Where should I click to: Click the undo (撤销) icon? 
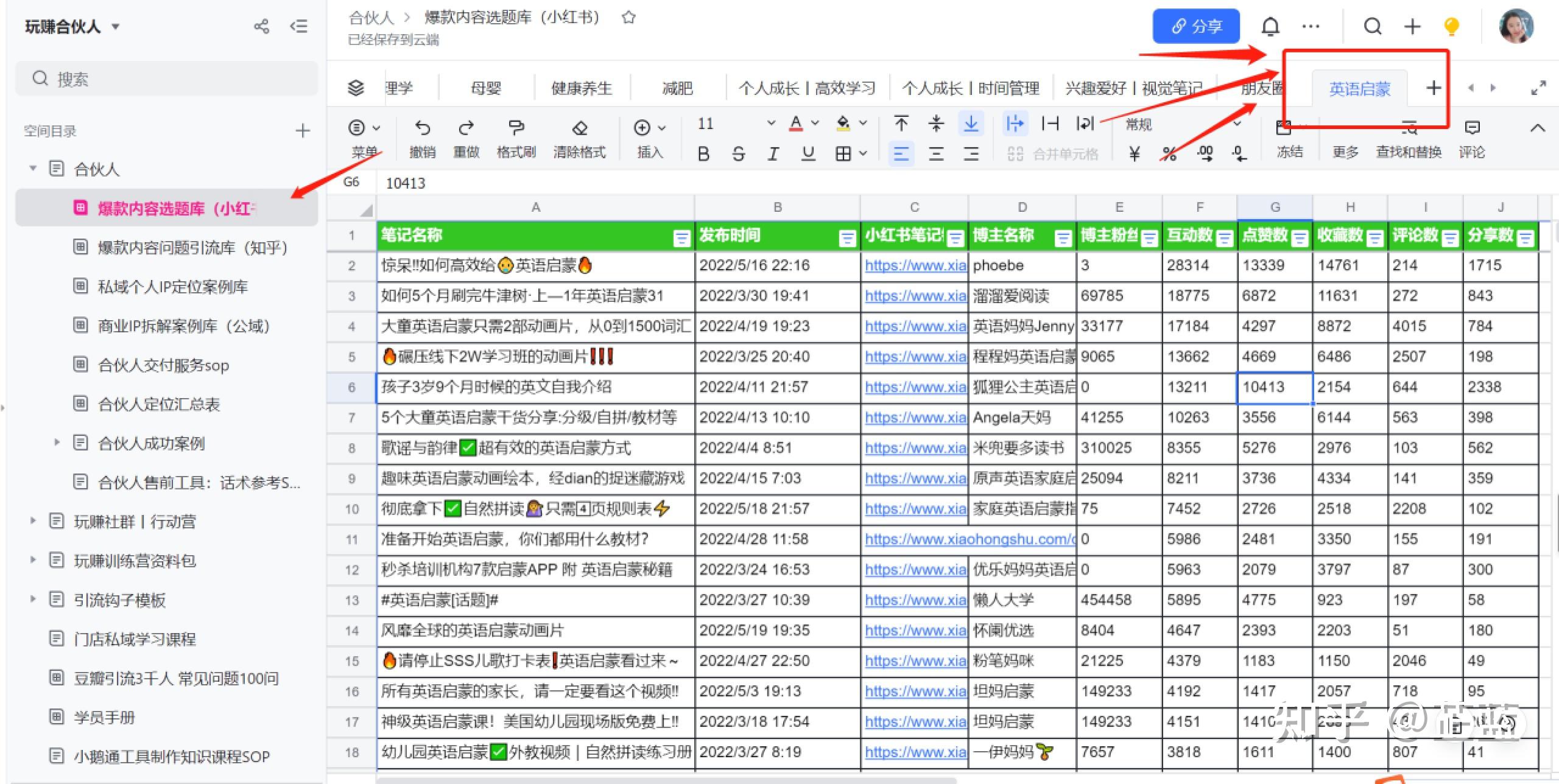[422, 127]
